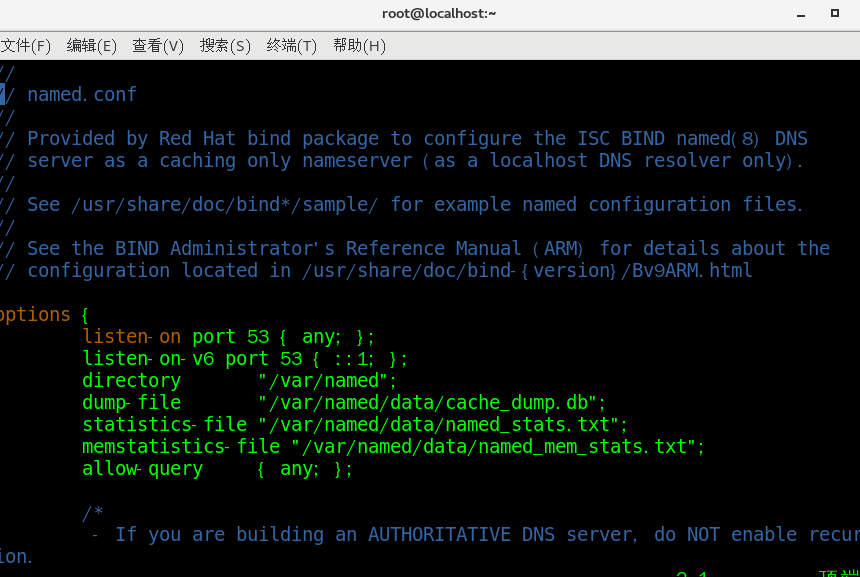Click the cursor position indicator 2,1
Screen dimensions: 860x577
(692, 573)
